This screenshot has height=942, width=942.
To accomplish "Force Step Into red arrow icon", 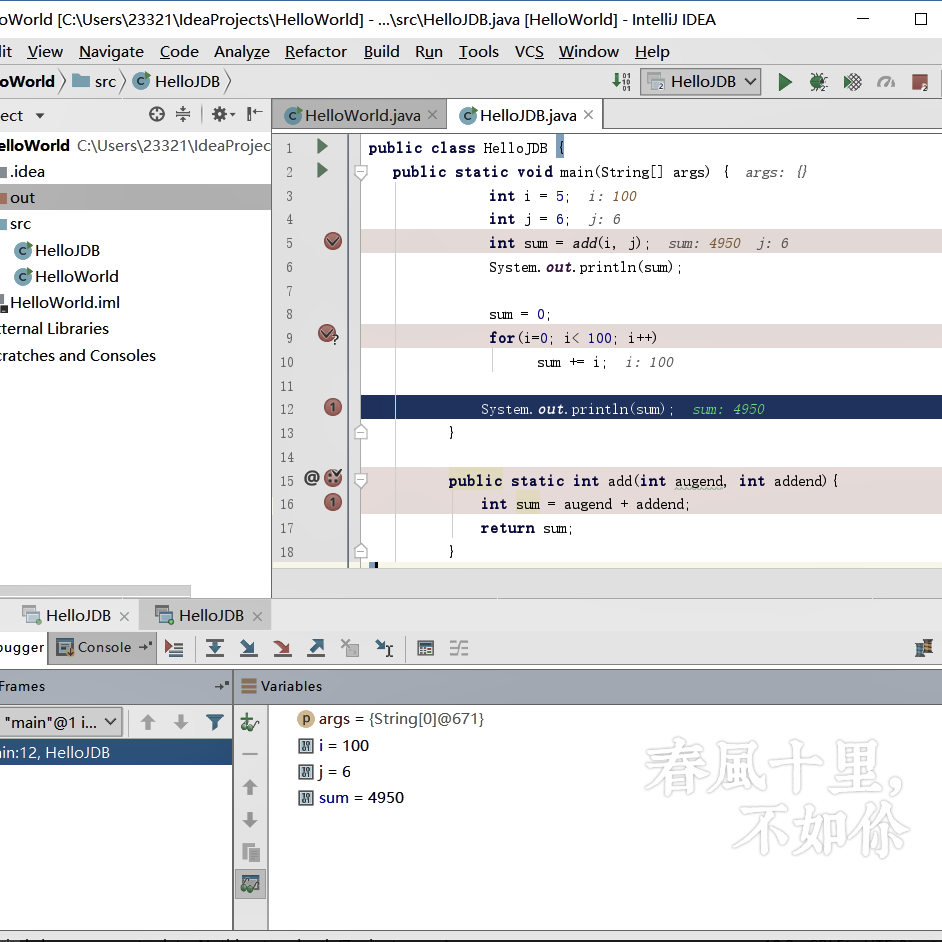I will click(282, 648).
